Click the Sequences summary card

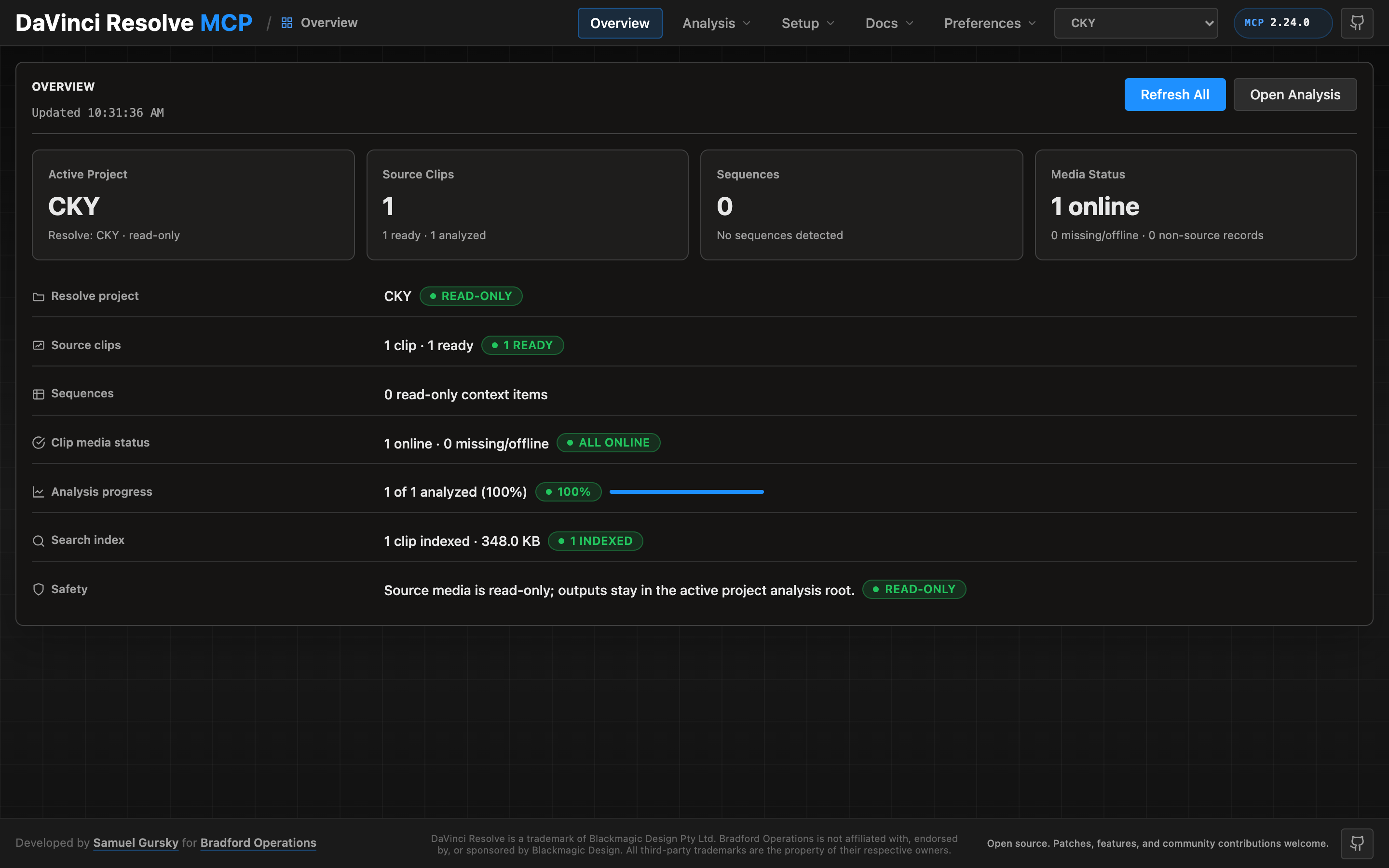coord(861,205)
